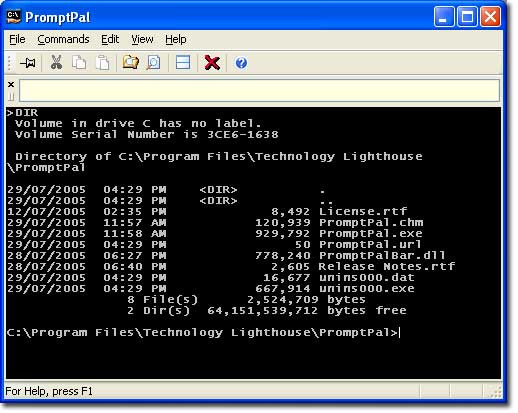Click the total "2,524,709 bytes"
518x413 pixels.
pyautogui.click(x=306, y=299)
